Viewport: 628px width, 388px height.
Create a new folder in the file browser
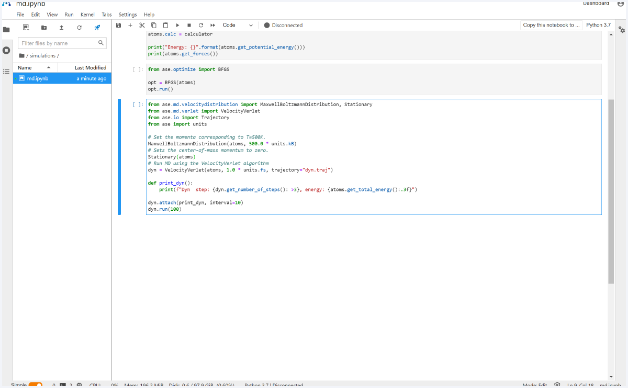(44, 27)
